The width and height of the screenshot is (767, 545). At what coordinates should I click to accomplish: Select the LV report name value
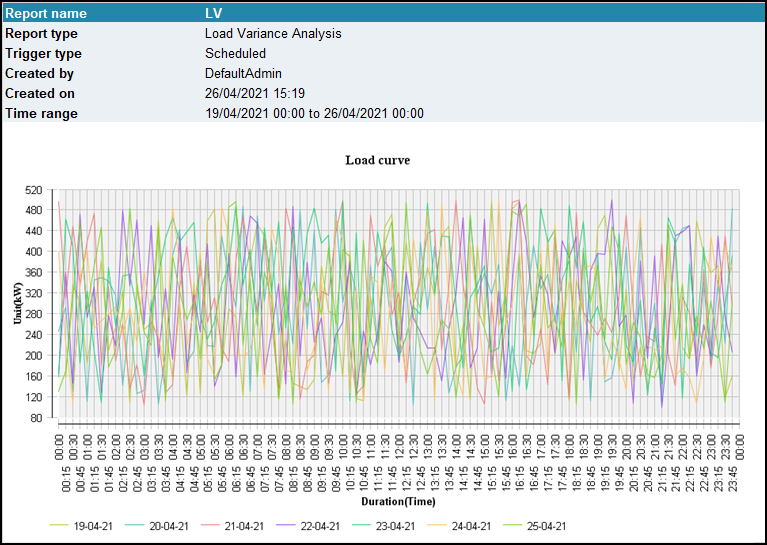pos(213,14)
